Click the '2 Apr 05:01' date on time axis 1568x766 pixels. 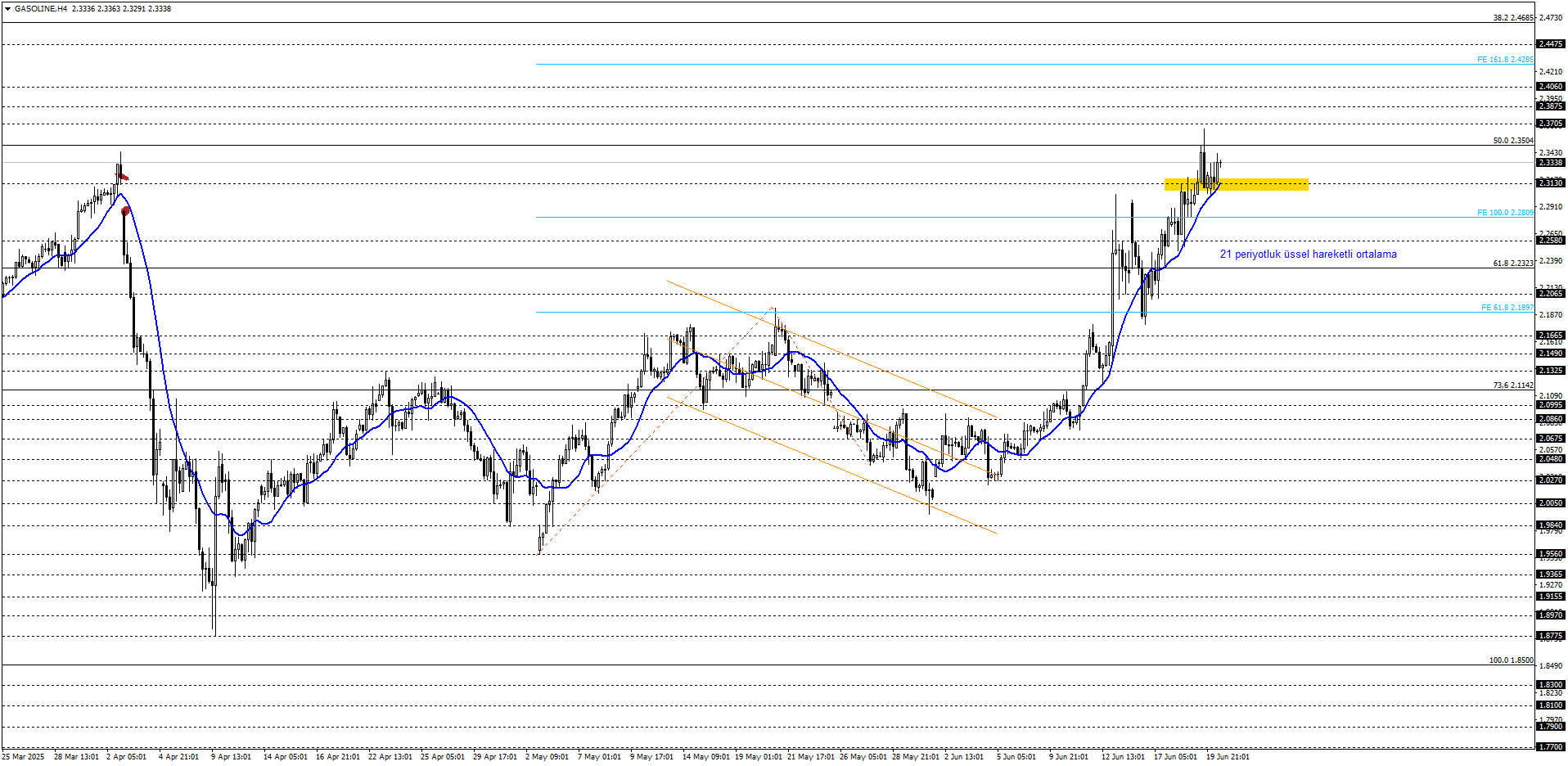(x=127, y=757)
